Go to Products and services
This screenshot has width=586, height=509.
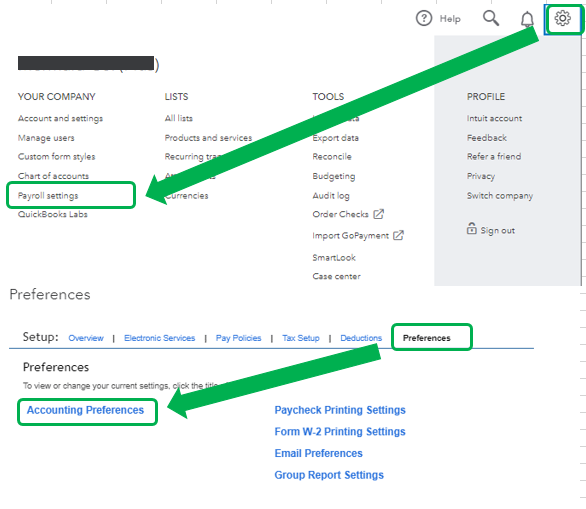coord(208,138)
